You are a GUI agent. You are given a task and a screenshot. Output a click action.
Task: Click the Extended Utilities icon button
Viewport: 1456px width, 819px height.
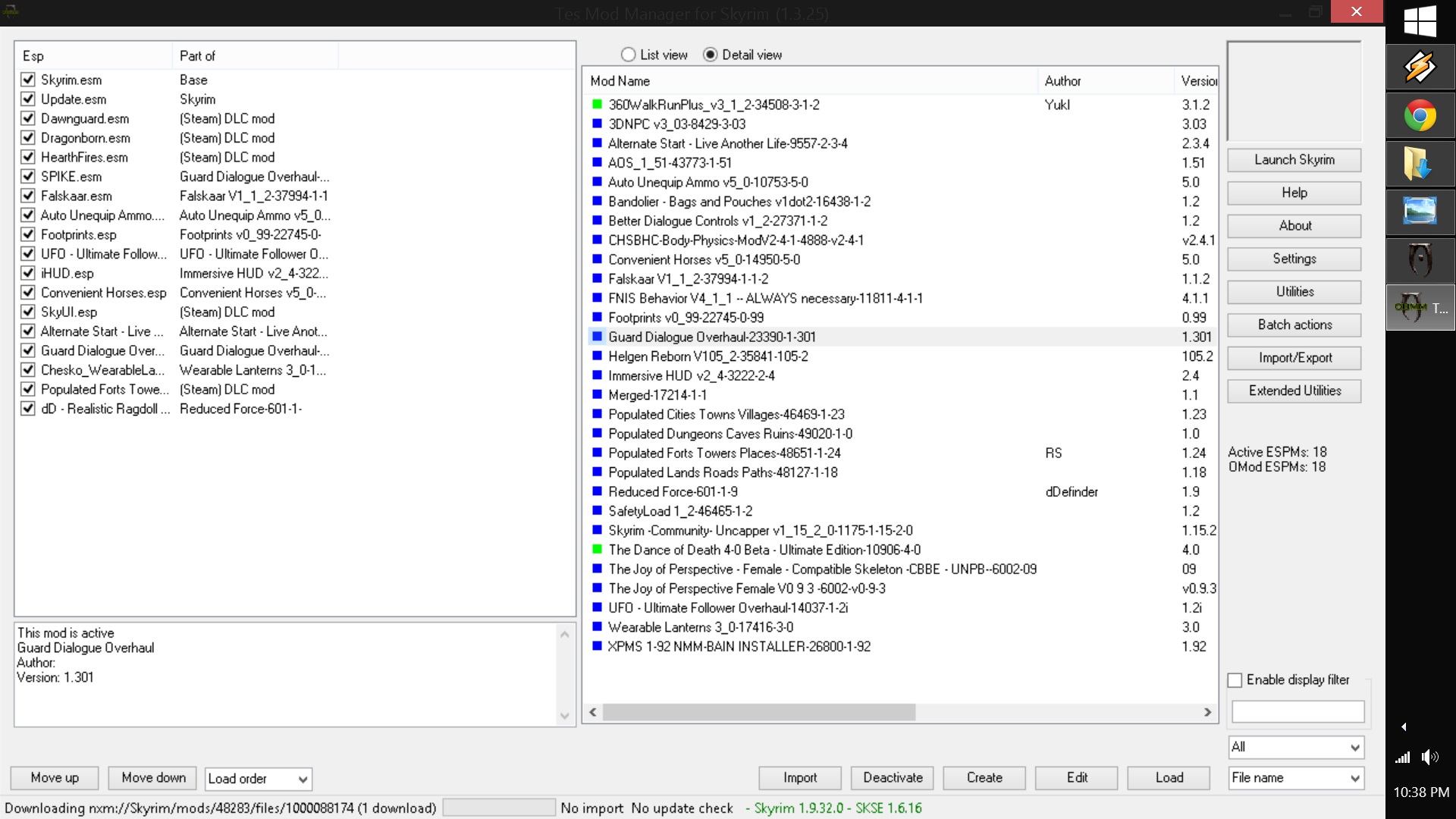pyautogui.click(x=1294, y=390)
